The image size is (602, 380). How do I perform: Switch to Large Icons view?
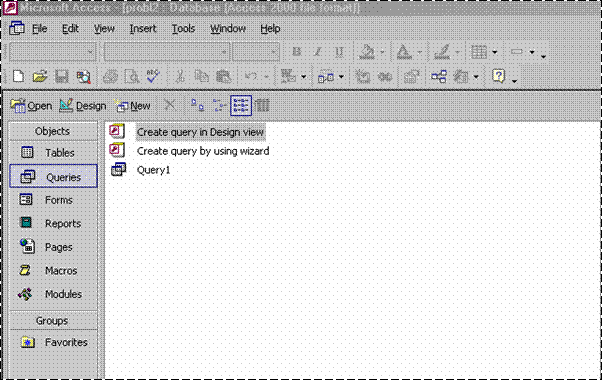[x=197, y=105]
